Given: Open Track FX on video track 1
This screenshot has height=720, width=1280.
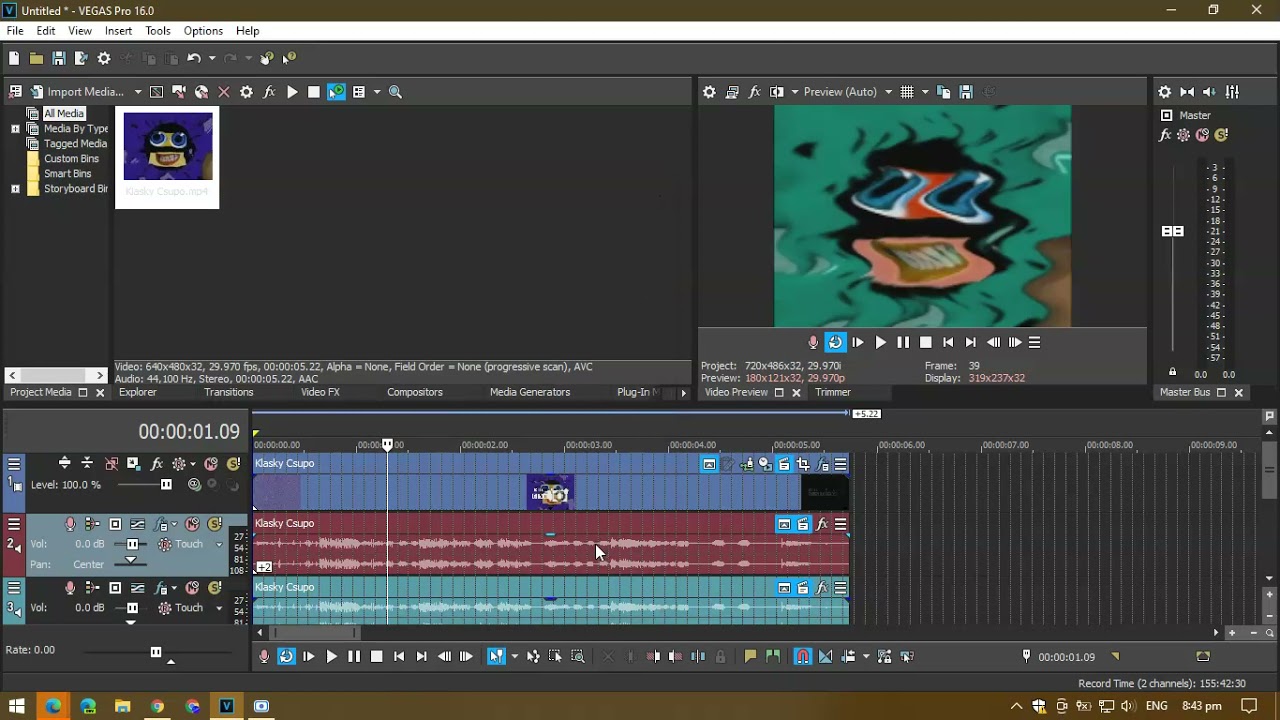Looking at the screenshot, I should 157,464.
